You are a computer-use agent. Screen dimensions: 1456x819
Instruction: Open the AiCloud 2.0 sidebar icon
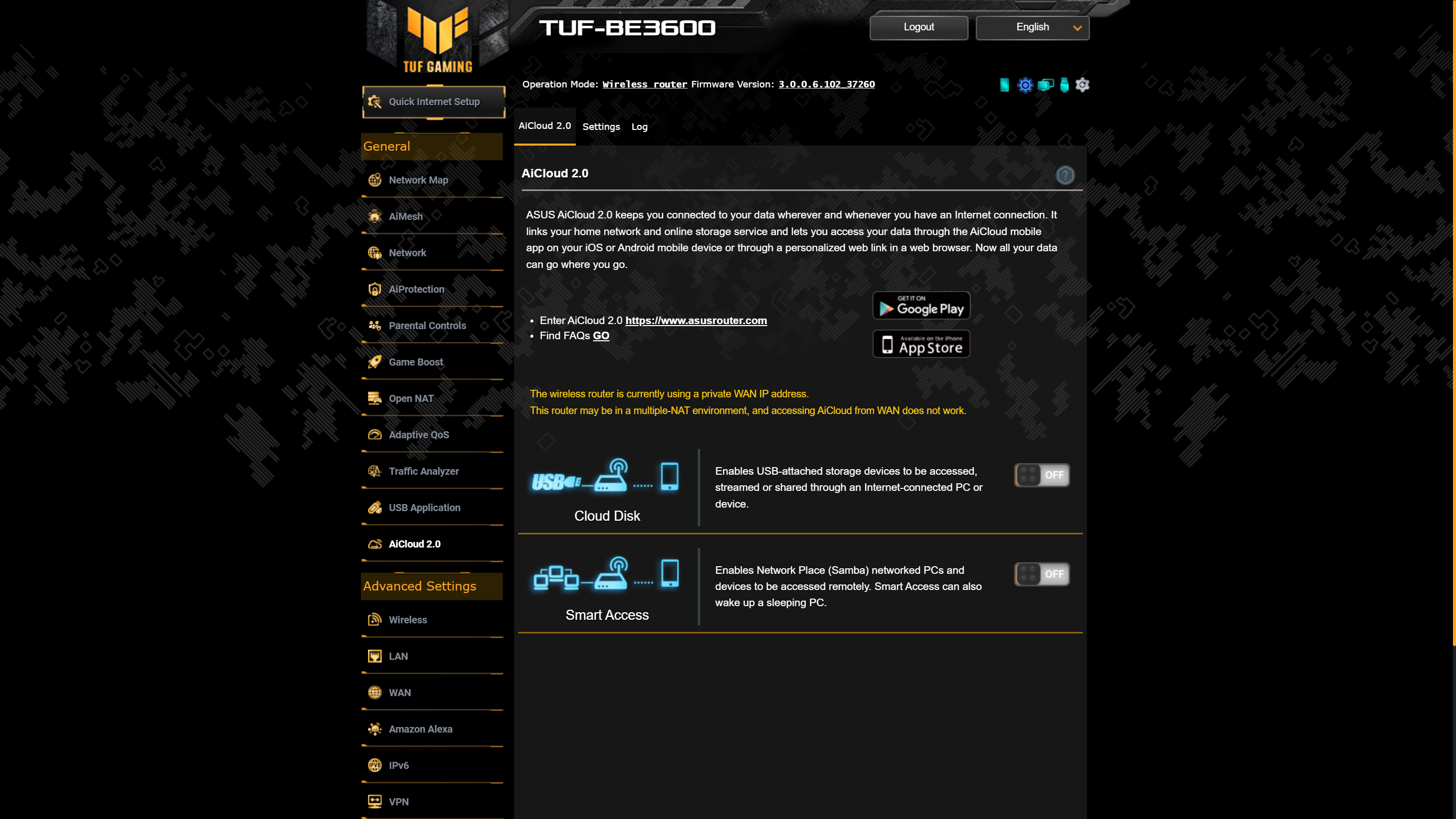375,543
